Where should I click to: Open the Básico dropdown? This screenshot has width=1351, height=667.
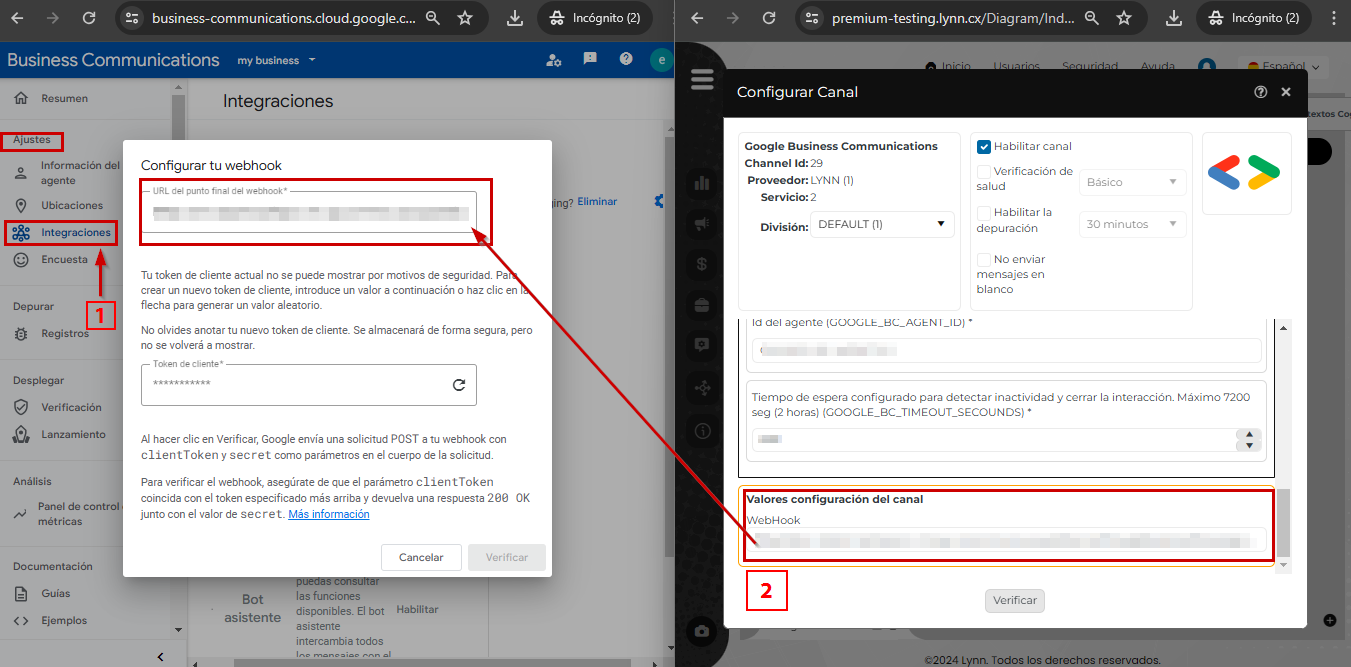click(1133, 182)
